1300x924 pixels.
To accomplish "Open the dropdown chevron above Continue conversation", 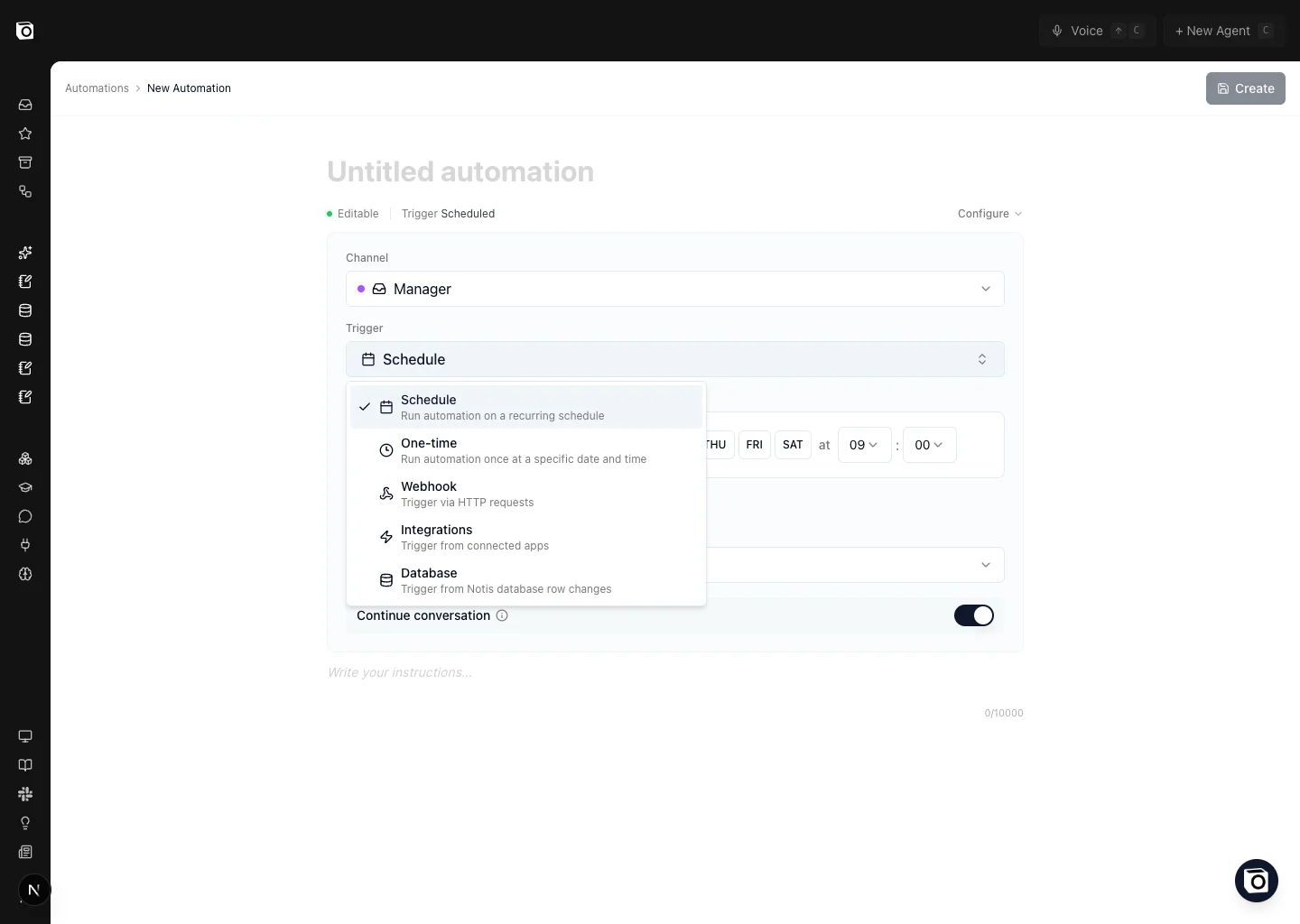I will coord(986,565).
